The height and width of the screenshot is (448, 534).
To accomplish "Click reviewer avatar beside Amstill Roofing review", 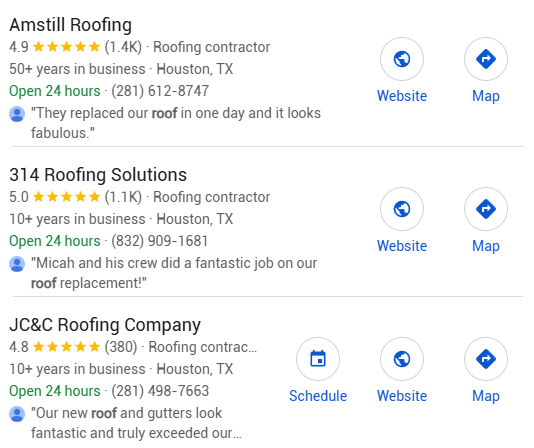I will (17, 114).
